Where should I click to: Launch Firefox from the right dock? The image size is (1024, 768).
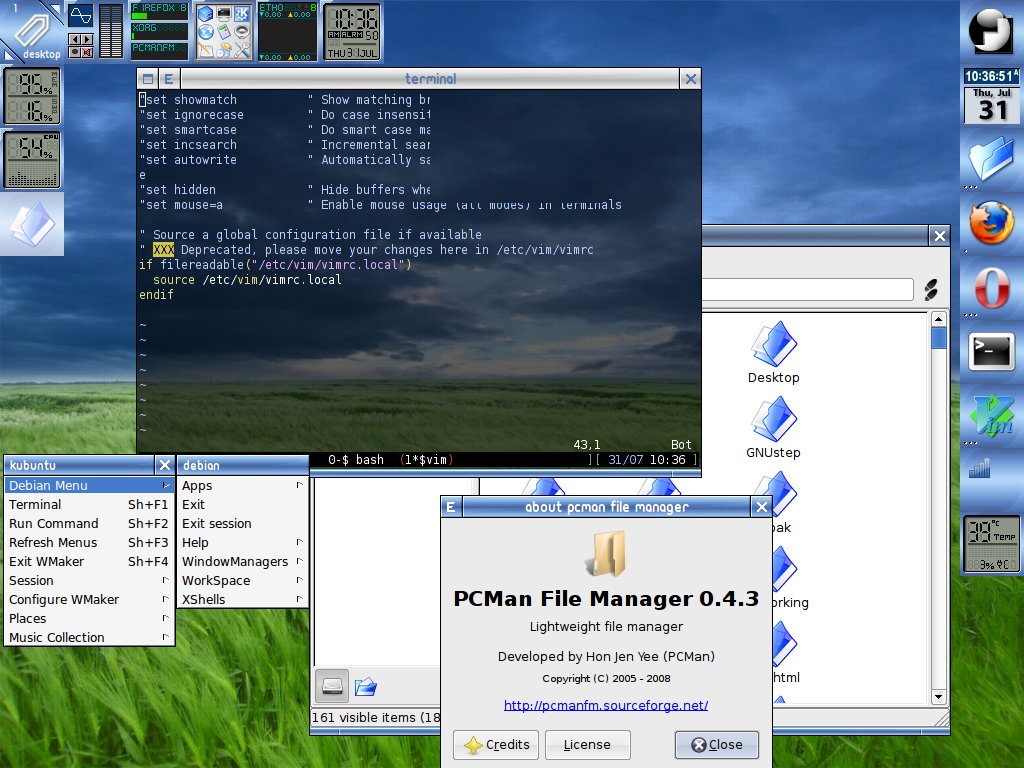991,223
